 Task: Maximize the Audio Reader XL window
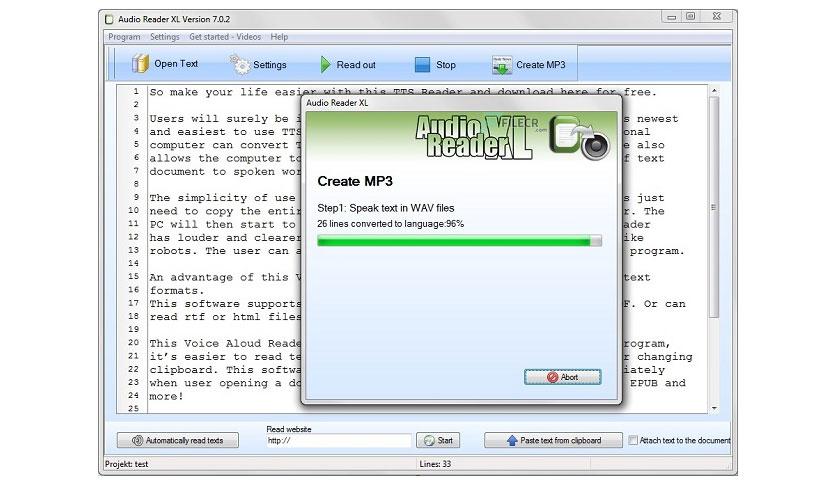click(x=690, y=17)
